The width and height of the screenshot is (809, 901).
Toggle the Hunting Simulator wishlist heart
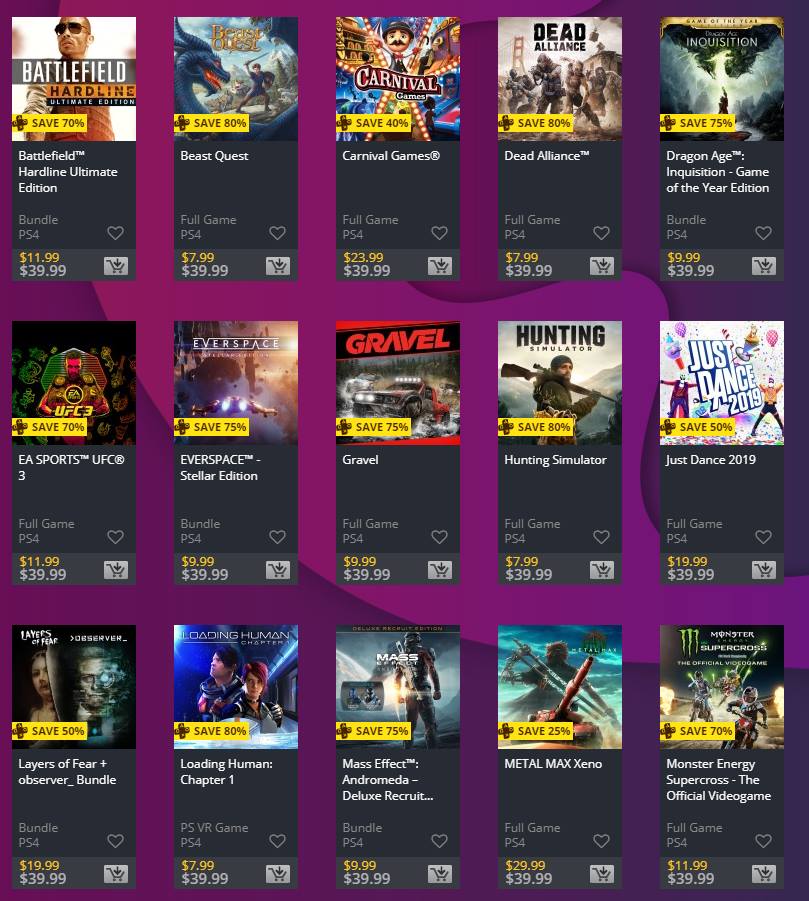[602, 537]
